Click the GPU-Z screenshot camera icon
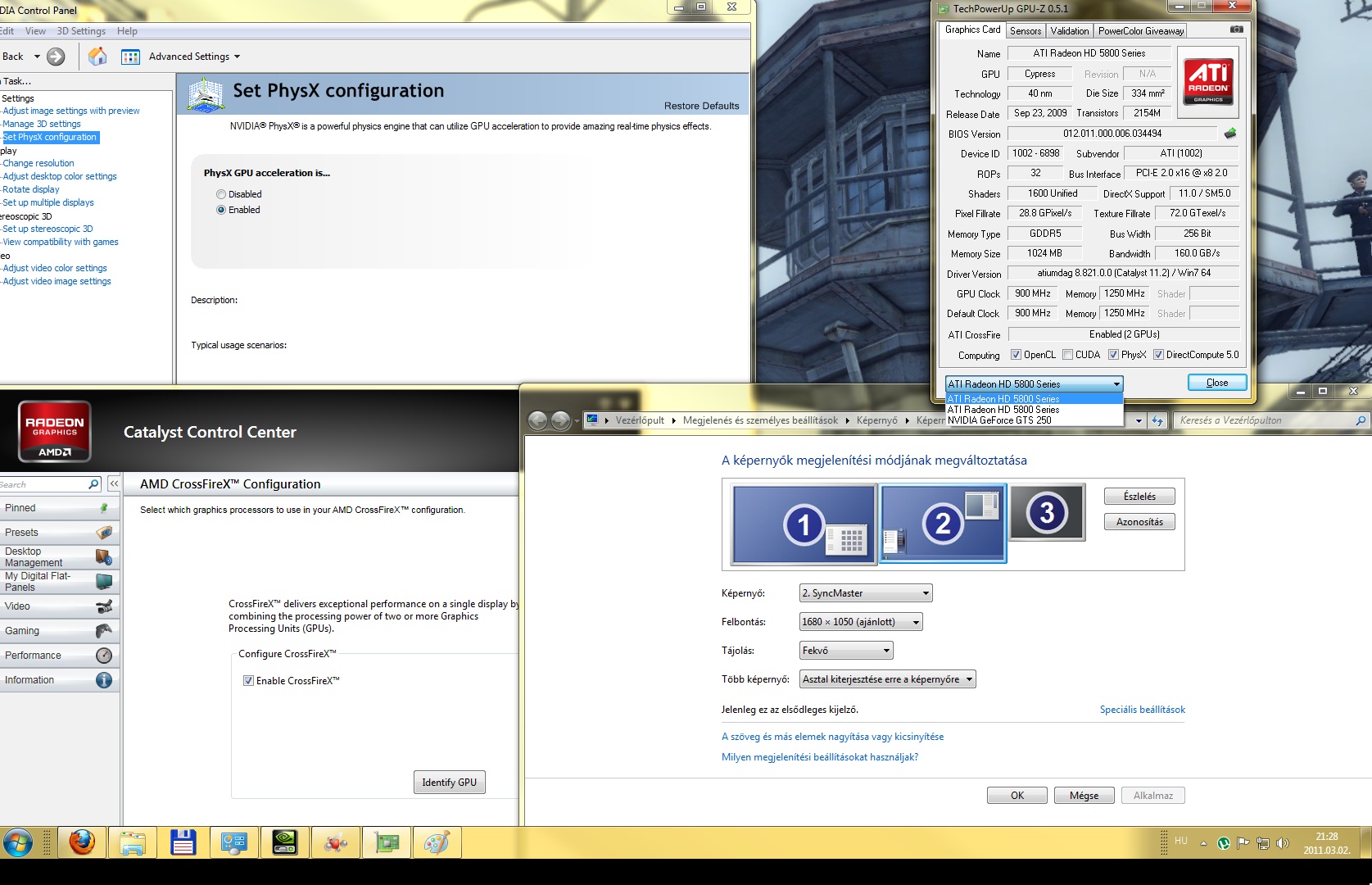Viewport: 1372px width, 885px height. (1236, 29)
